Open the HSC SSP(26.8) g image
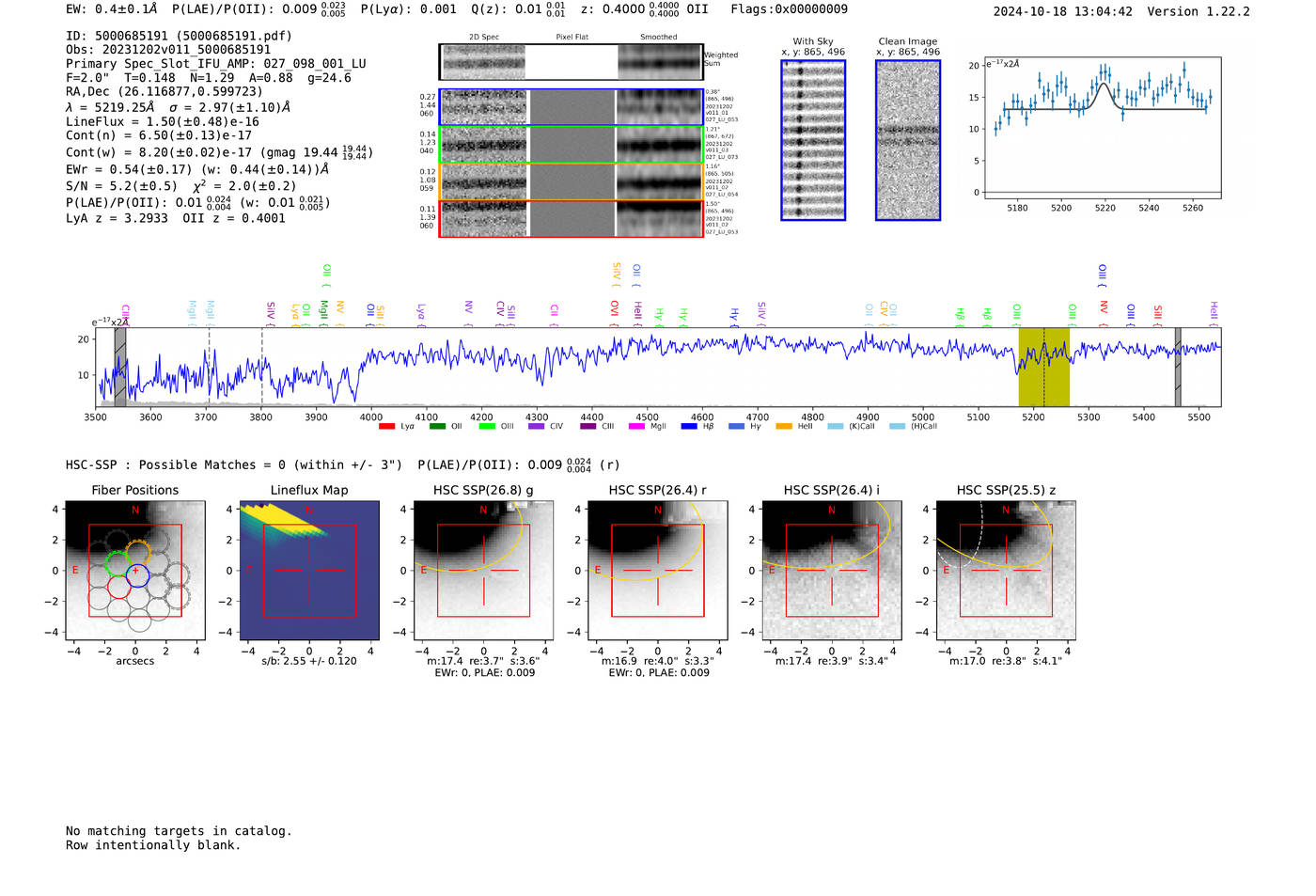Image resolution: width=1316 pixels, height=896 pixels. [483, 571]
